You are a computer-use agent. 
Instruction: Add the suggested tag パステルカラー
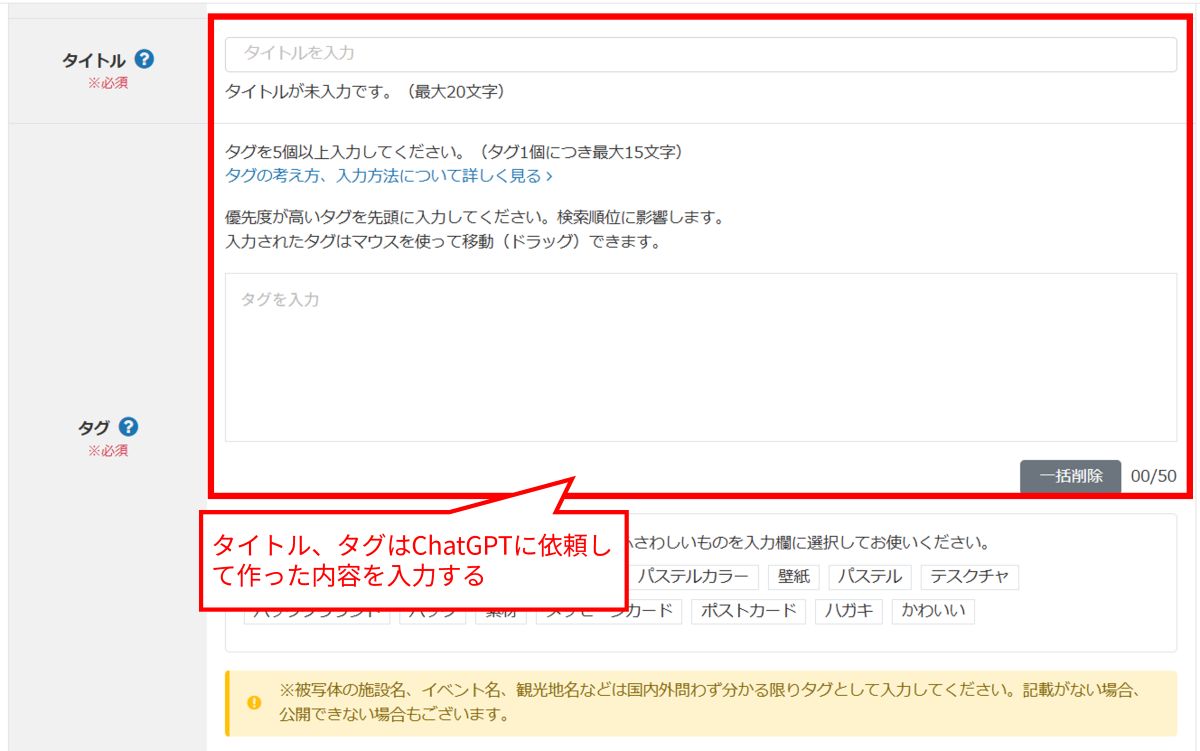[x=692, y=577]
